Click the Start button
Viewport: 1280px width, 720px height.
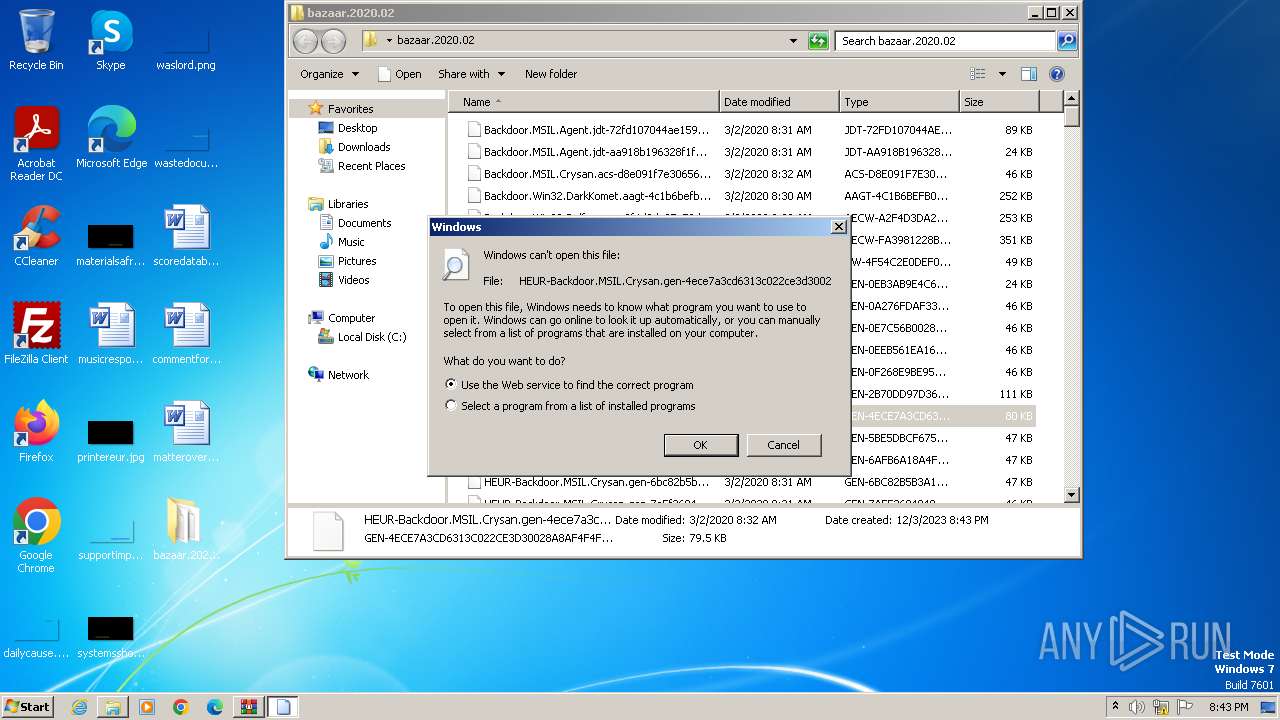pyautogui.click(x=27, y=707)
